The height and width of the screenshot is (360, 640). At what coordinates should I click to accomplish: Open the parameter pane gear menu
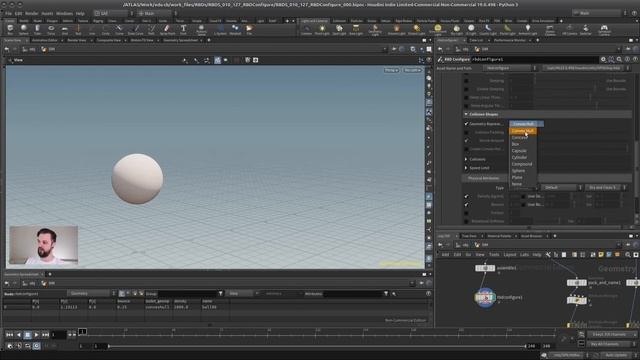point(603,59)
